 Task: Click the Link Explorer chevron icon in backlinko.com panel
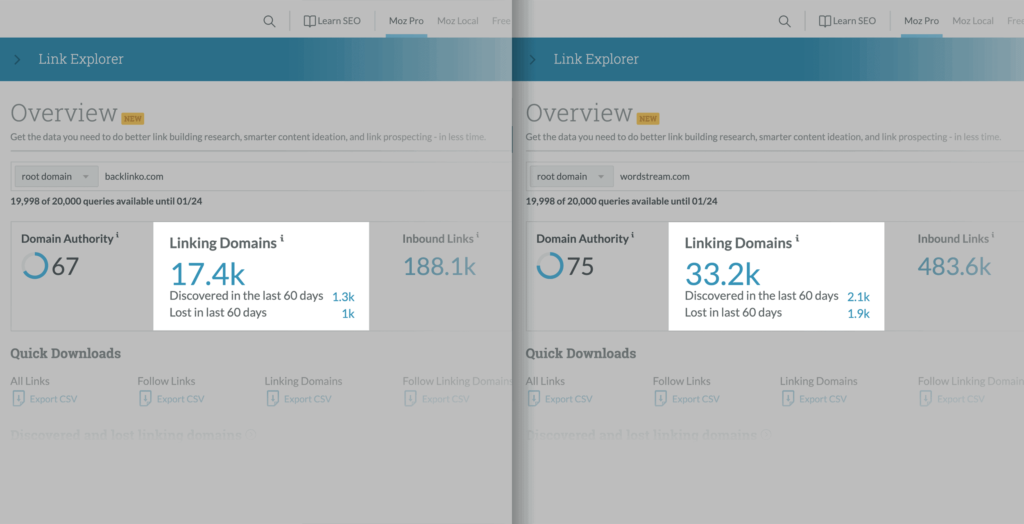tap(17, 60)
